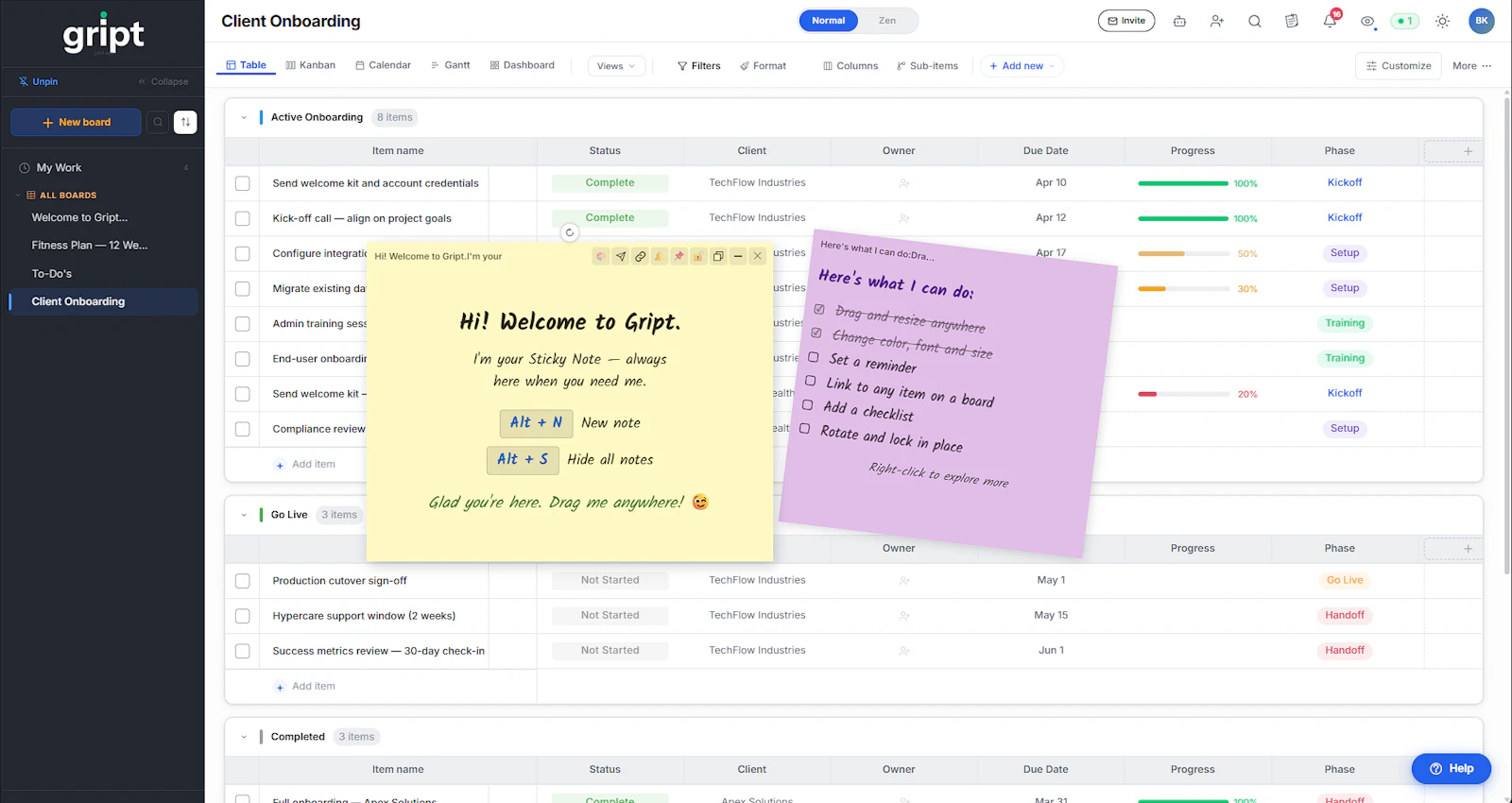
Task: Open the color palette on the yellow sticky note
Action: 601,256
